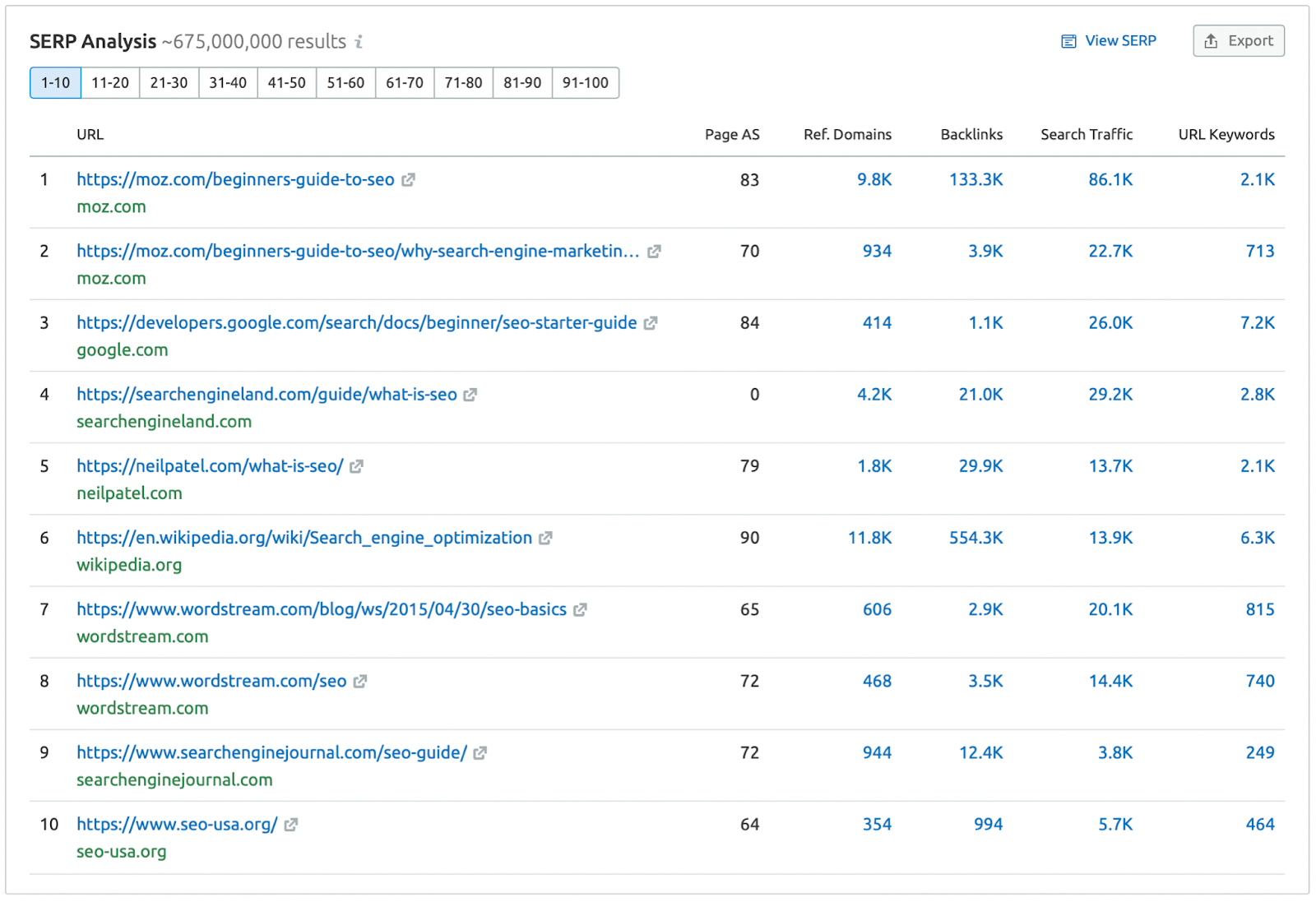Open the Wikipedia Search_engine_optimization URL link

tap(304, 537)
